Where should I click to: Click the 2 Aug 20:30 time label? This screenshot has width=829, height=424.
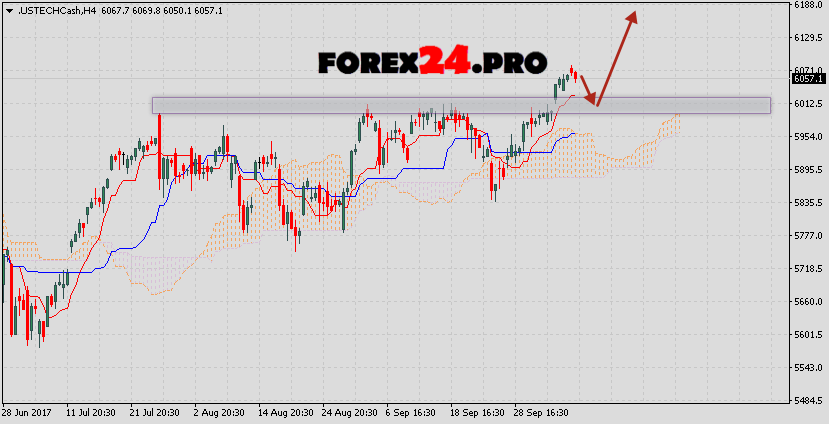click(x=220, y=412)
